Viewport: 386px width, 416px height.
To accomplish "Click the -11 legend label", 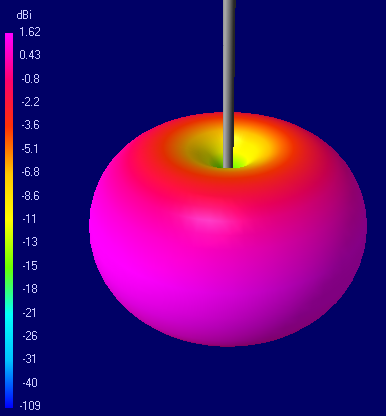I will [x=29, y=219].
